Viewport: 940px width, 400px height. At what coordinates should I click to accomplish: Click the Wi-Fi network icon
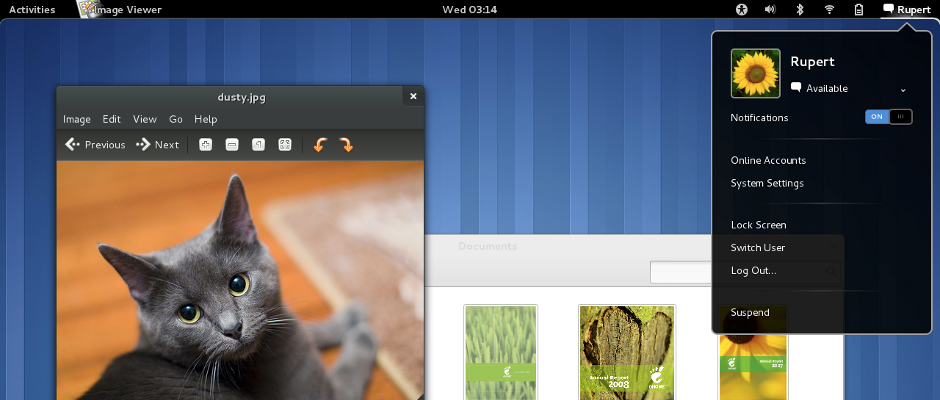(x=829, y=10)
